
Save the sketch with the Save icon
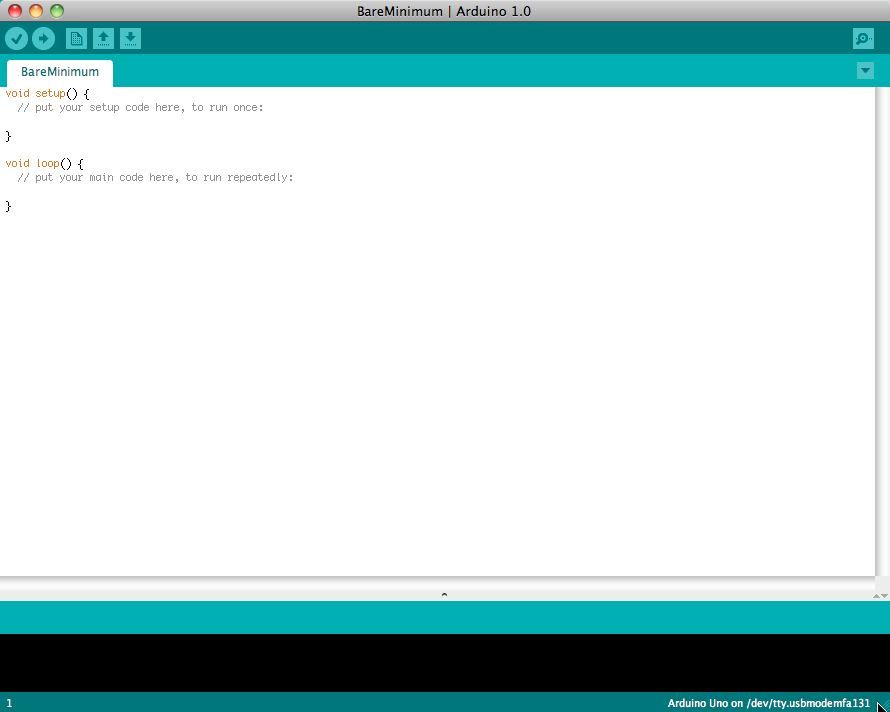130,38
